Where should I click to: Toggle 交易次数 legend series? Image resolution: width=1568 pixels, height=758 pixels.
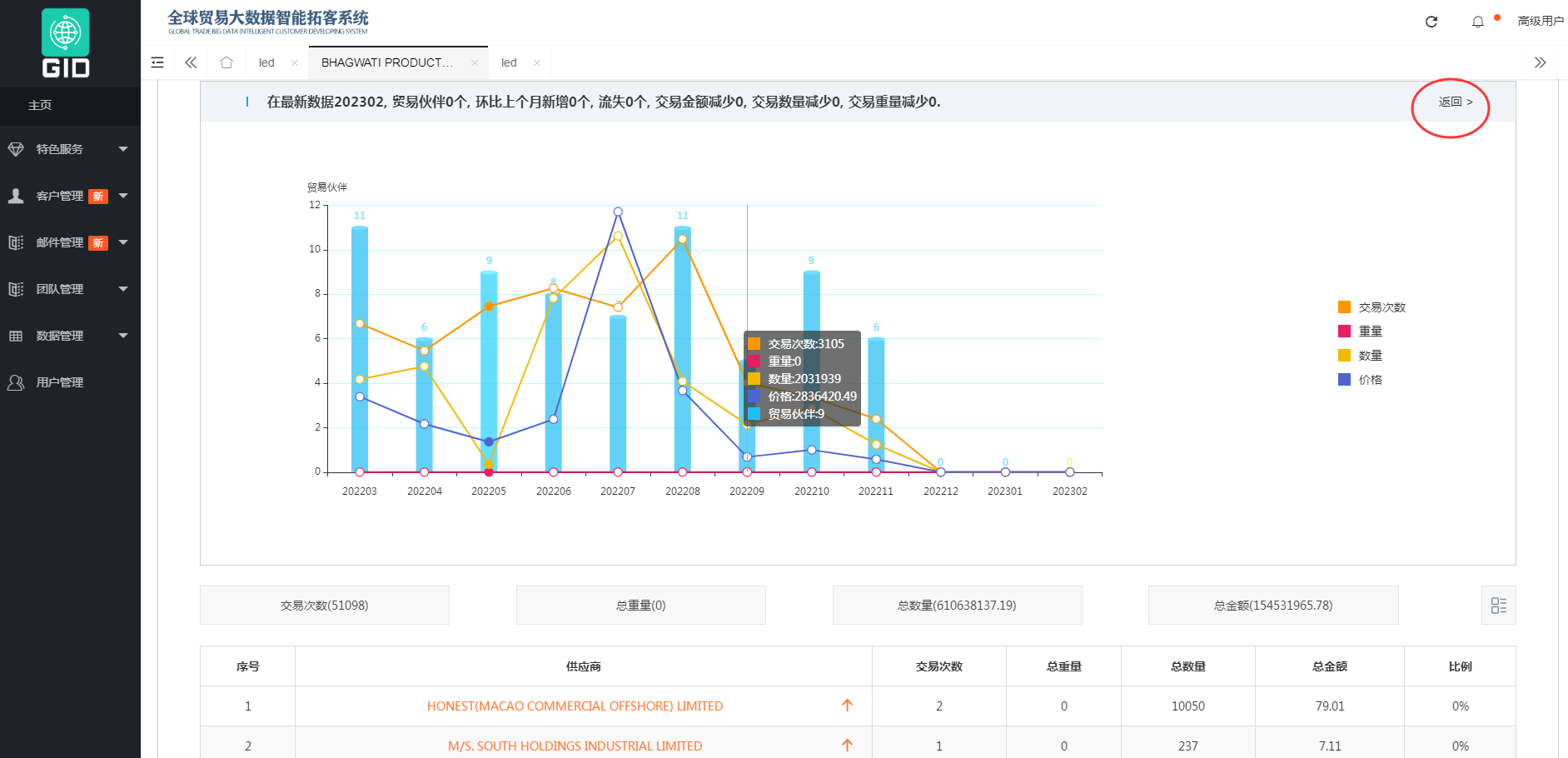[x=1371, y=307]
